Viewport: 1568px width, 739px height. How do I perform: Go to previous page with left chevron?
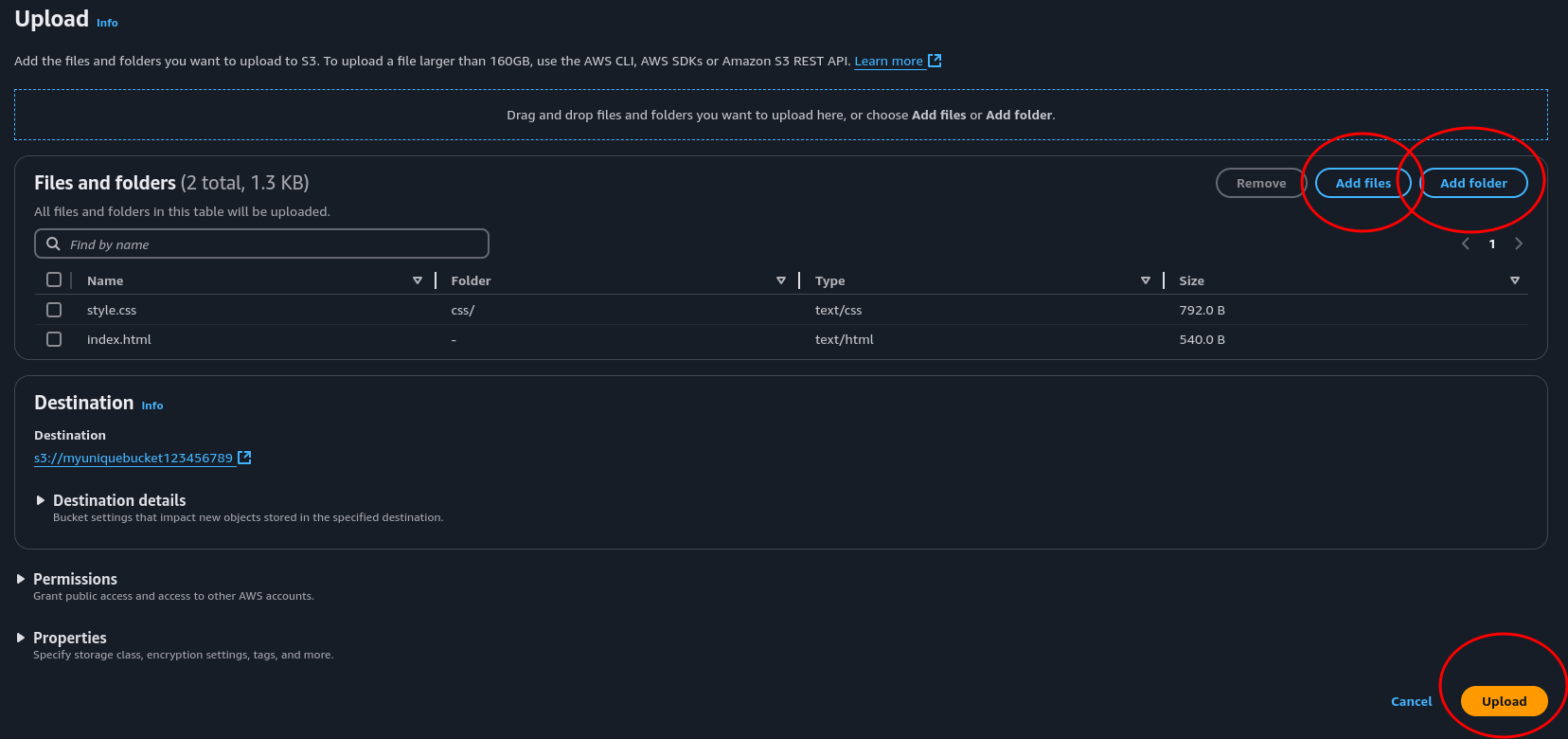(1466, 243)
